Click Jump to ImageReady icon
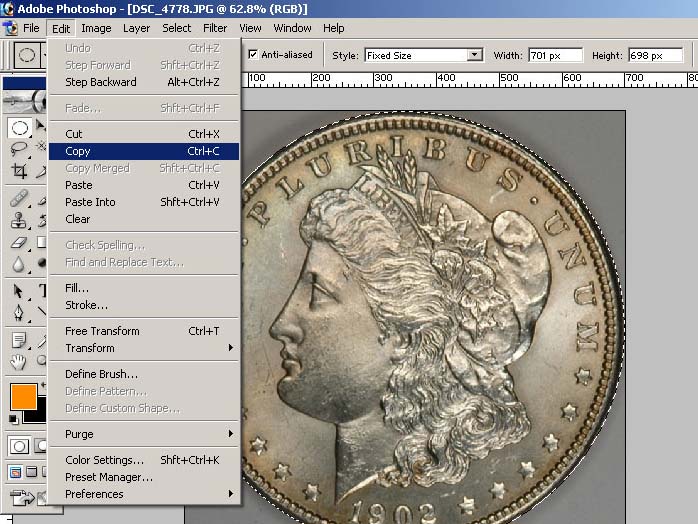The width and height of the screenshot is (698, 524). 23,497
